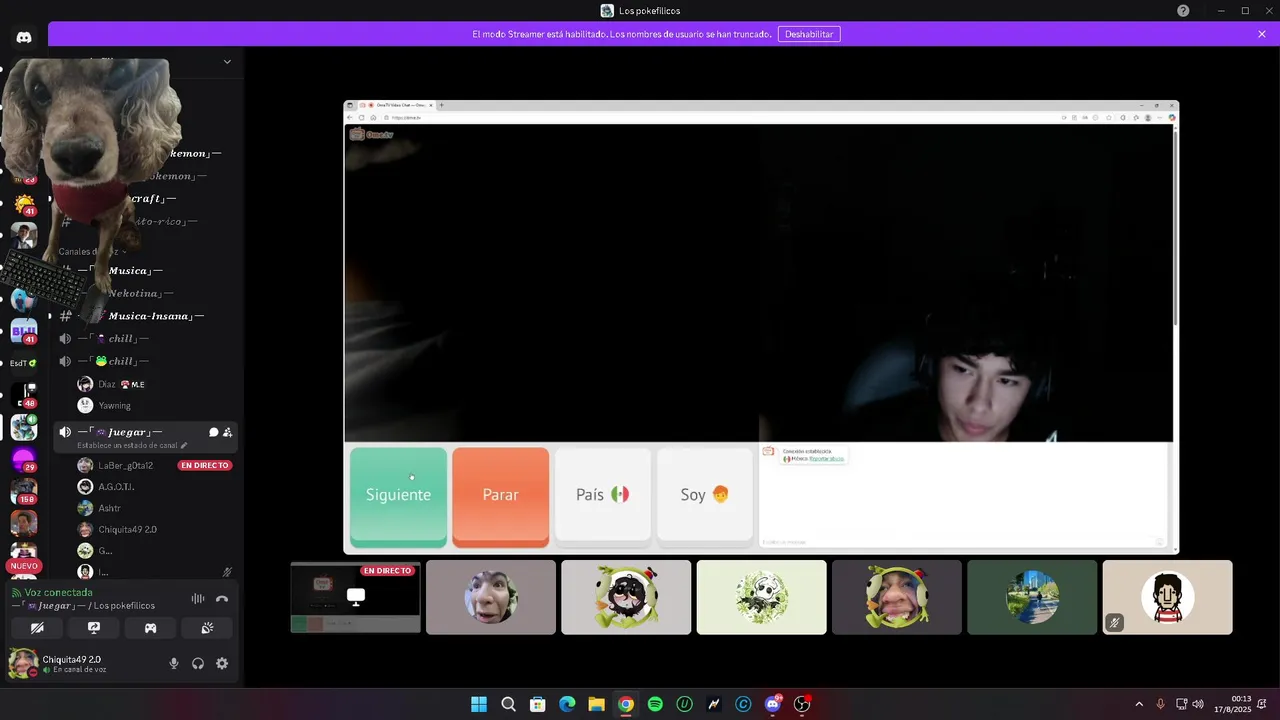Open the Soy gender selector
The image size is (1280, 720).
click(705, 495)
